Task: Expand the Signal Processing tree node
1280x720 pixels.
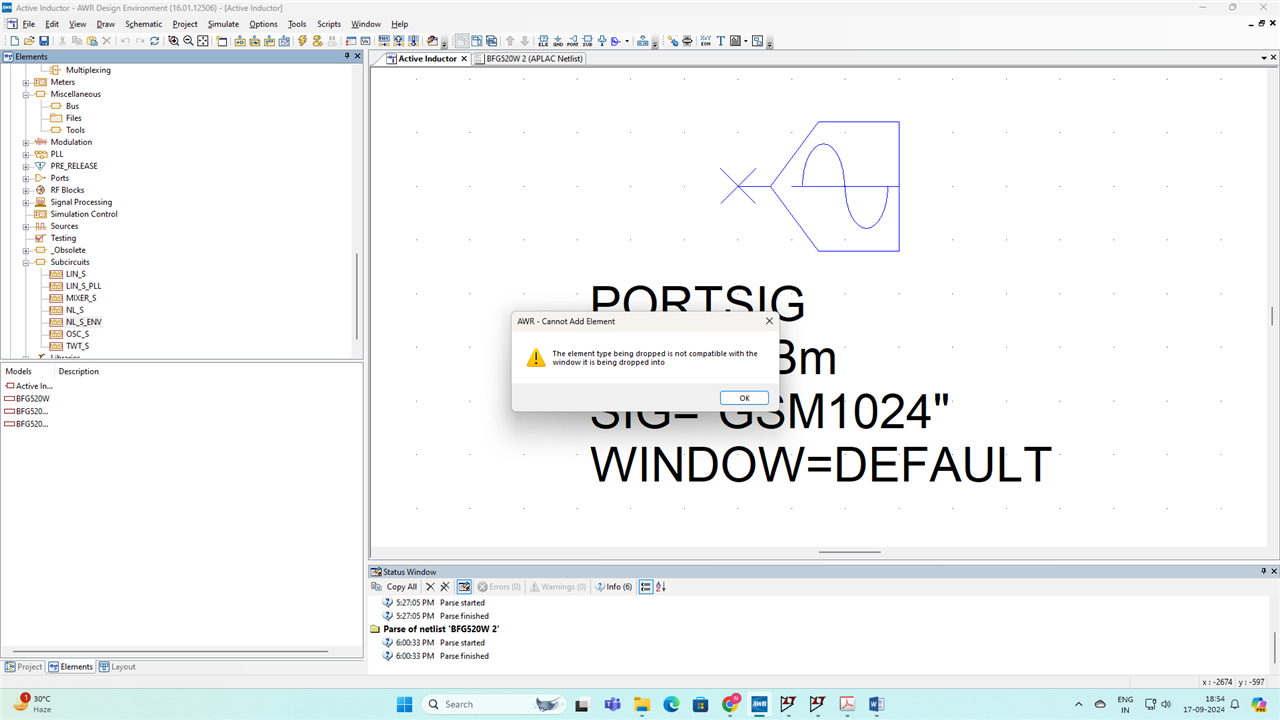Action: [x=26, y=202]
